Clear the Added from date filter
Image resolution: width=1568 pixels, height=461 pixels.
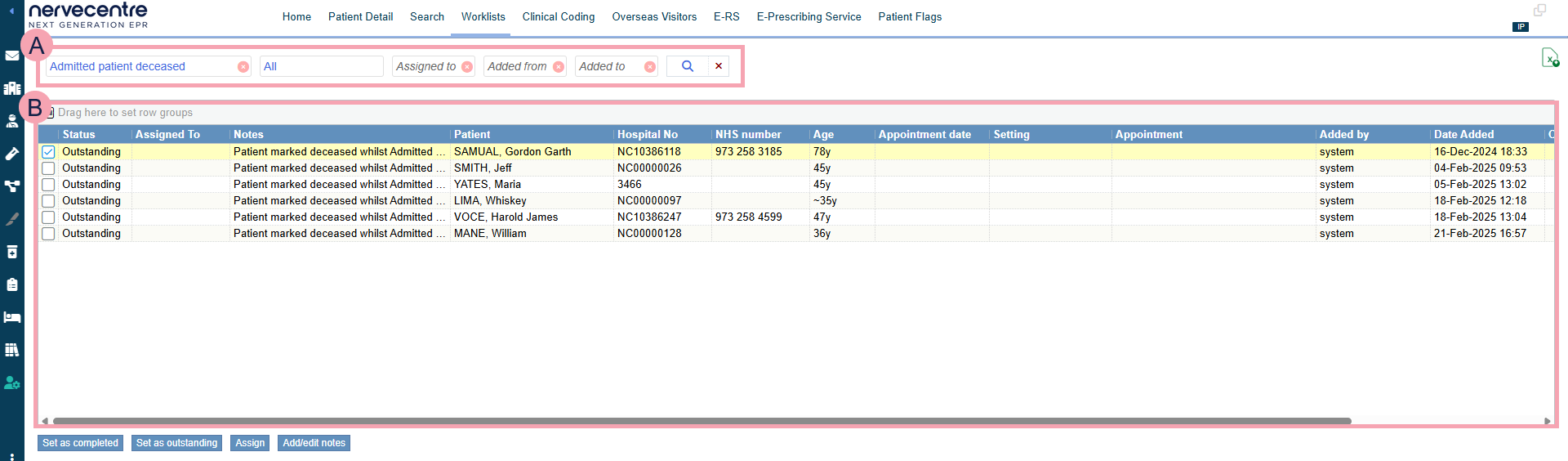559,67
